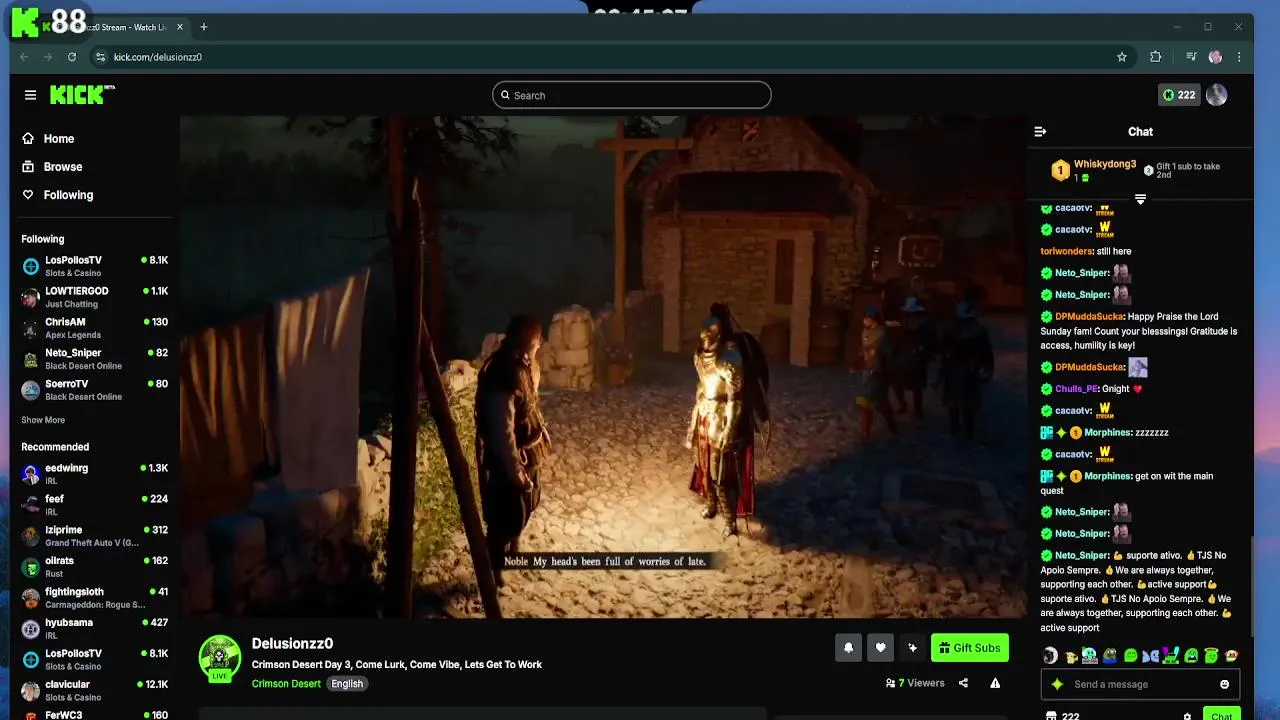Collapse the chat panel icon
The height and width of the screenshot is (720, 1280).
pos(1040,131)
